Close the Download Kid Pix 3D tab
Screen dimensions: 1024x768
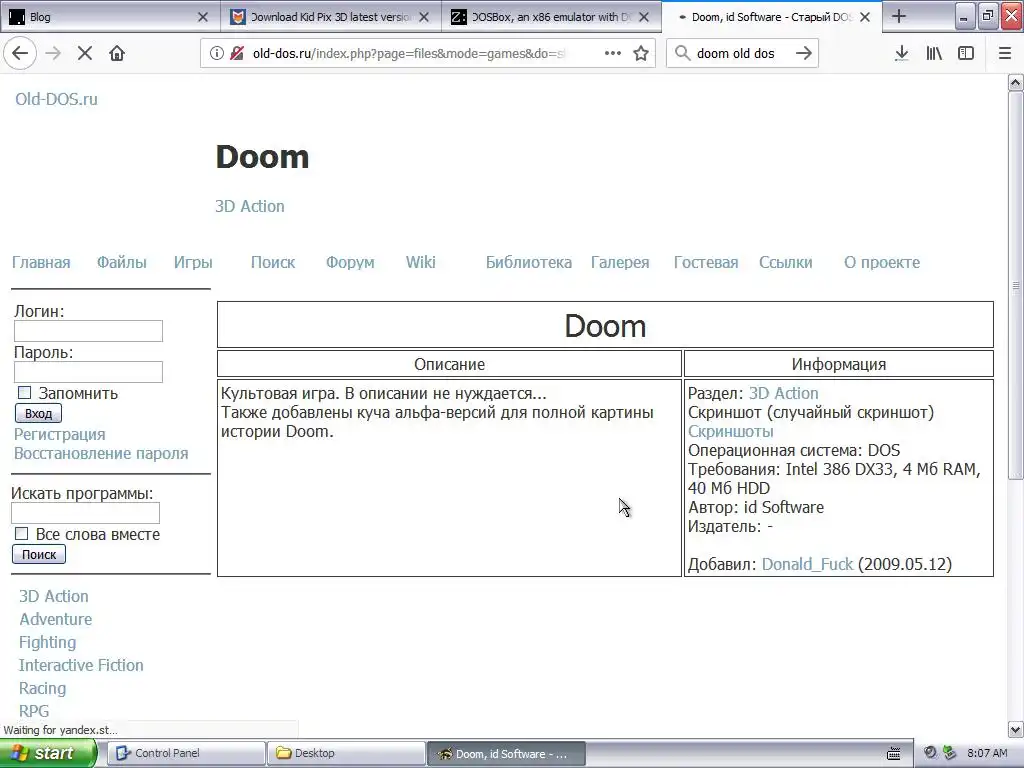[424, 17]
